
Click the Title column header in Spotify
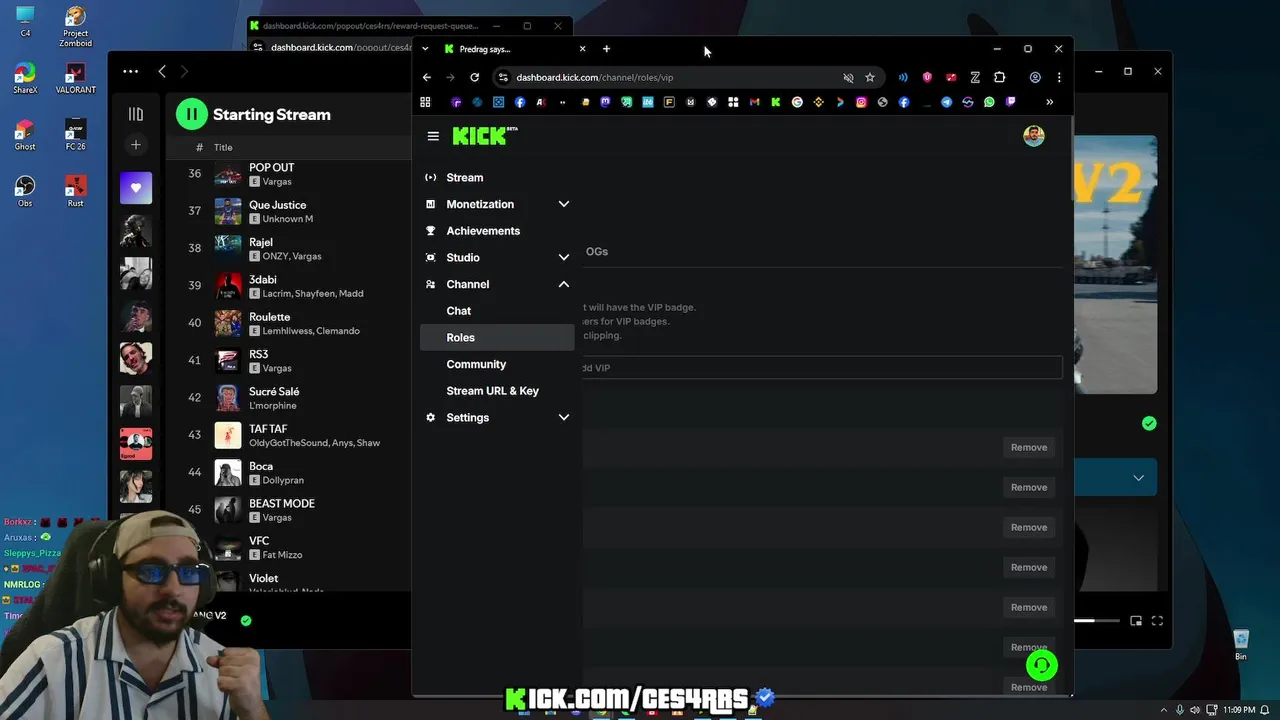click(223, 148)
